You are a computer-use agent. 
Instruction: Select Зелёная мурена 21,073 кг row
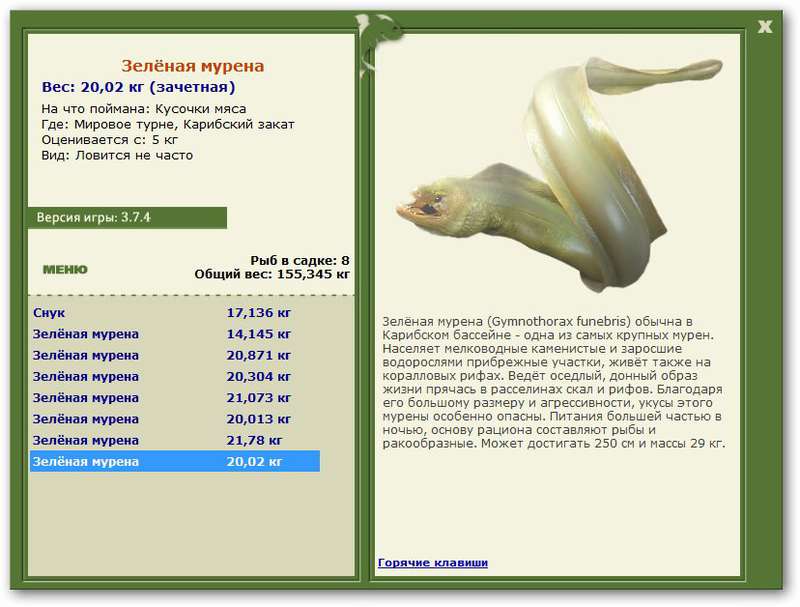[x=174, y=398]
